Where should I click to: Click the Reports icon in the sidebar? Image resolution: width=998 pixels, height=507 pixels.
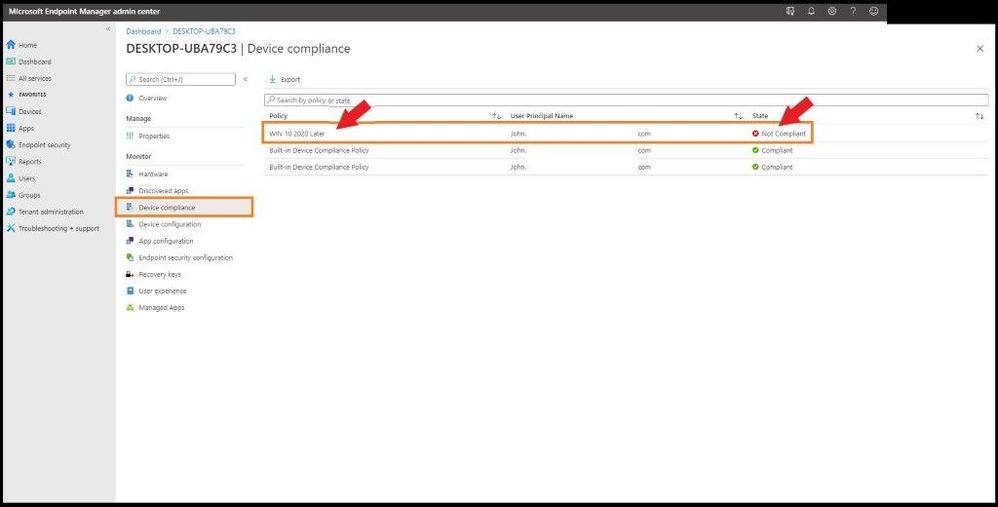tap(11, 162)
